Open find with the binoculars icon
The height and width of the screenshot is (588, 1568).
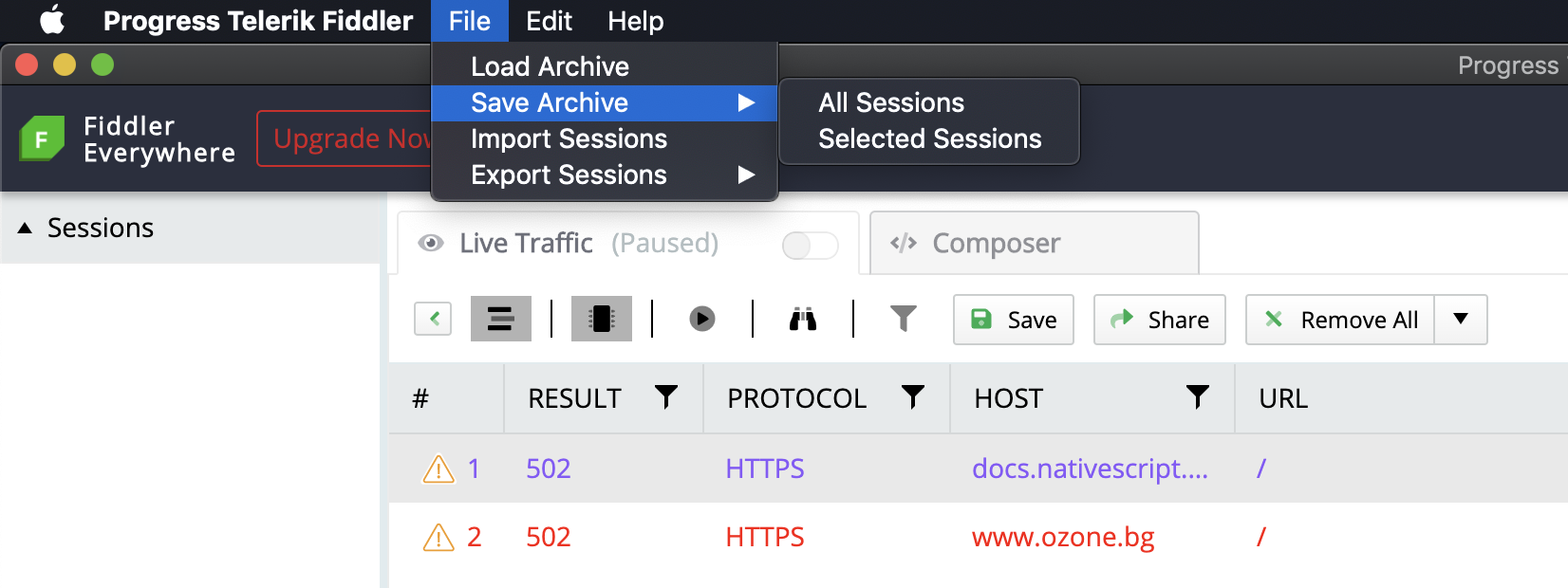pos(803,319)
